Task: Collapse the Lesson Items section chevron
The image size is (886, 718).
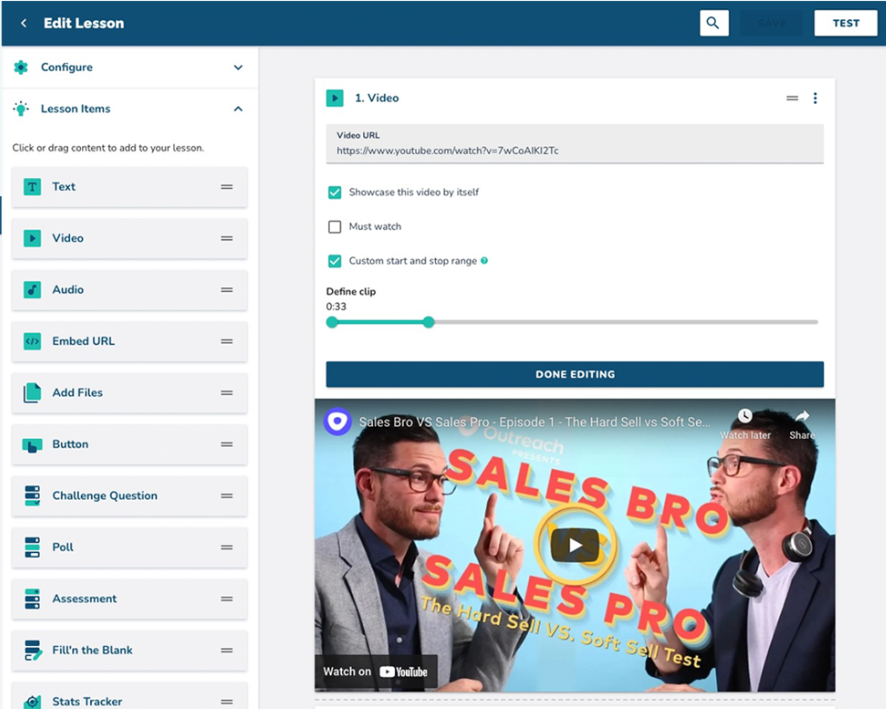Action: click(238, 108)
